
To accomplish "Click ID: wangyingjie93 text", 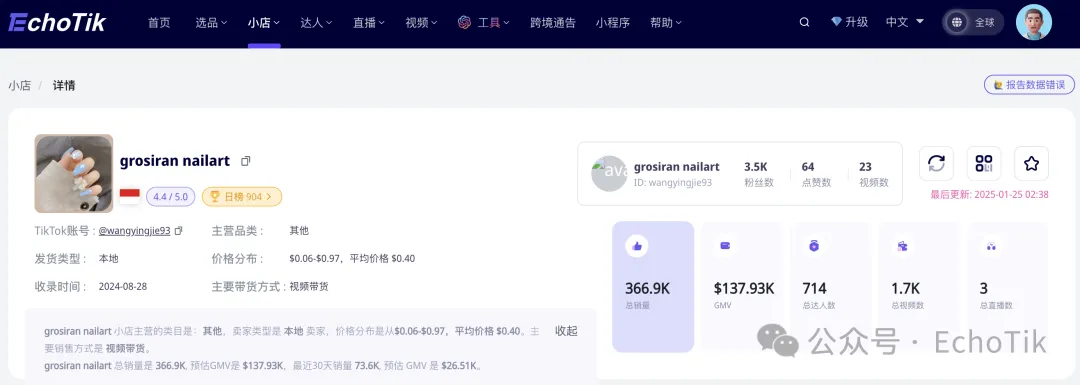I will click(672, 183).
